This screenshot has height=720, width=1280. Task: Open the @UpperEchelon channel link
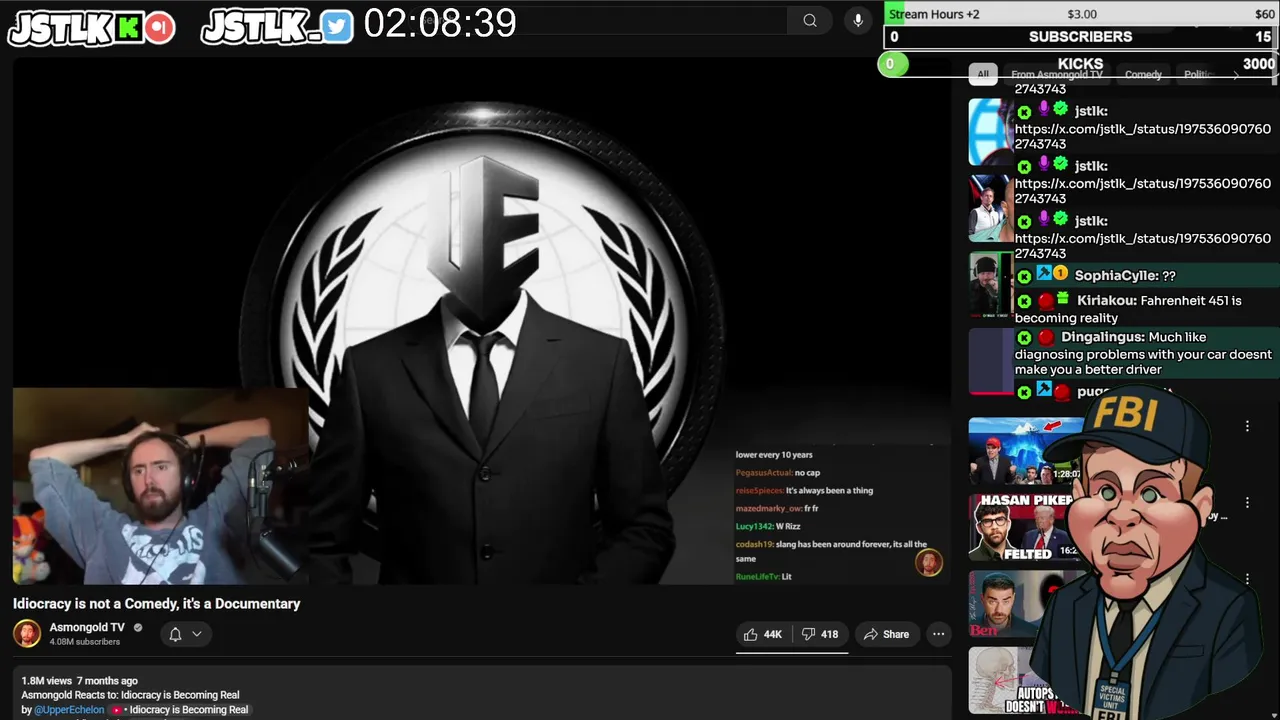tap(69, 710)
